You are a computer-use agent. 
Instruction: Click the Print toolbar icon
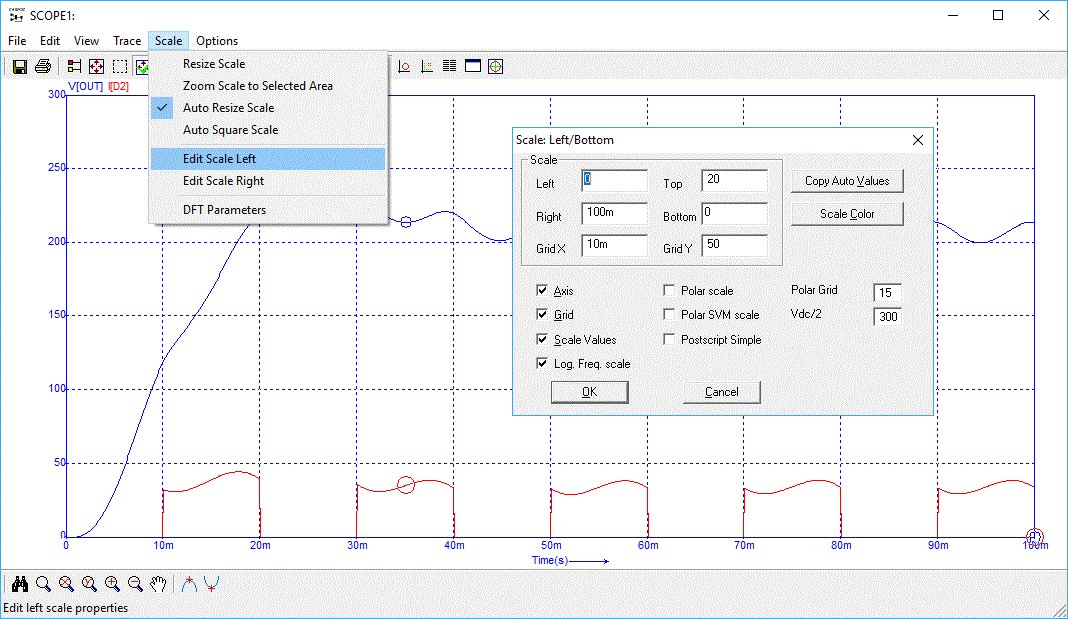tap(43, 66)
